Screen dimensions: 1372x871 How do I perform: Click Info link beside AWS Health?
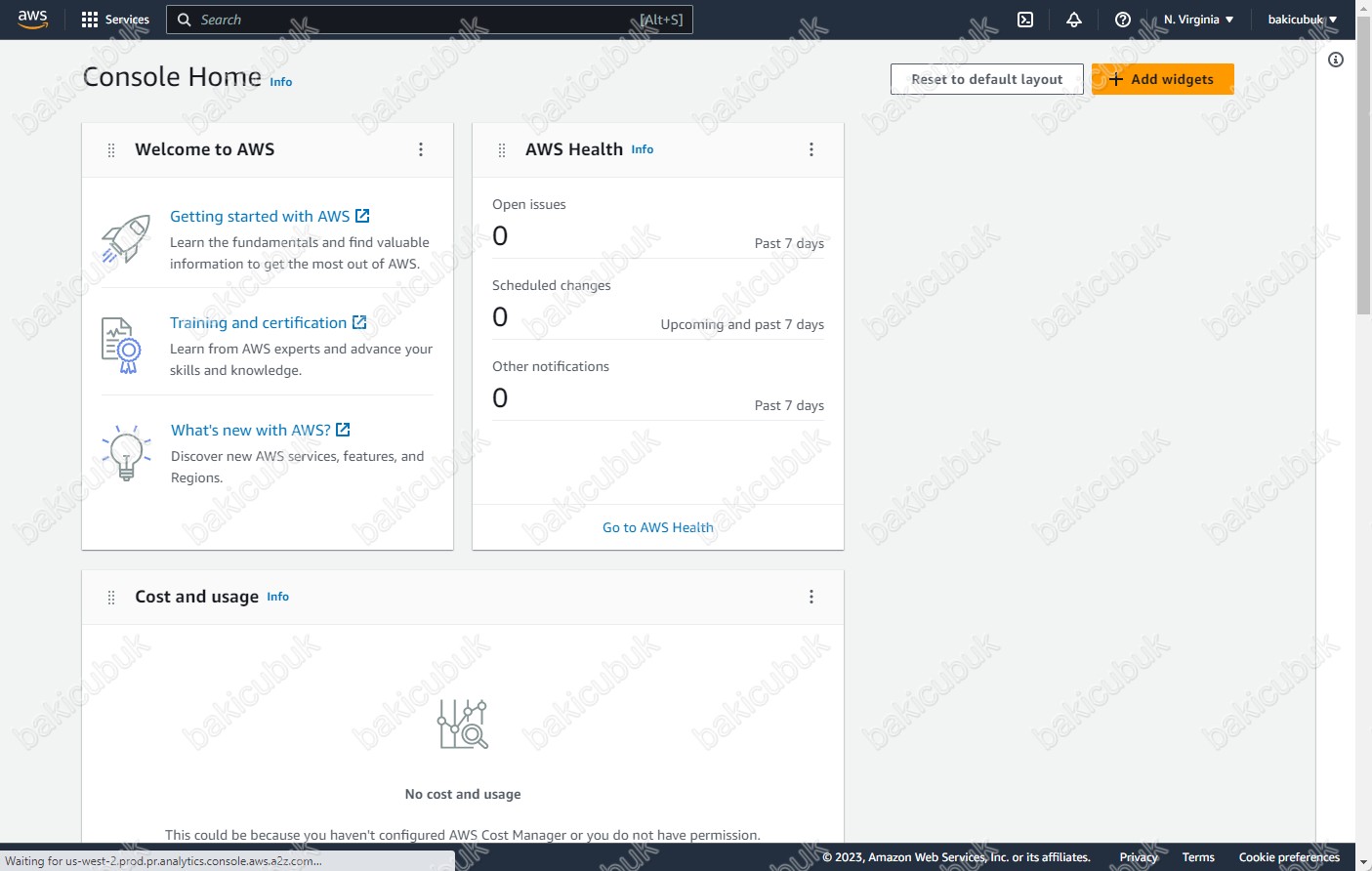tap(643, 149)
